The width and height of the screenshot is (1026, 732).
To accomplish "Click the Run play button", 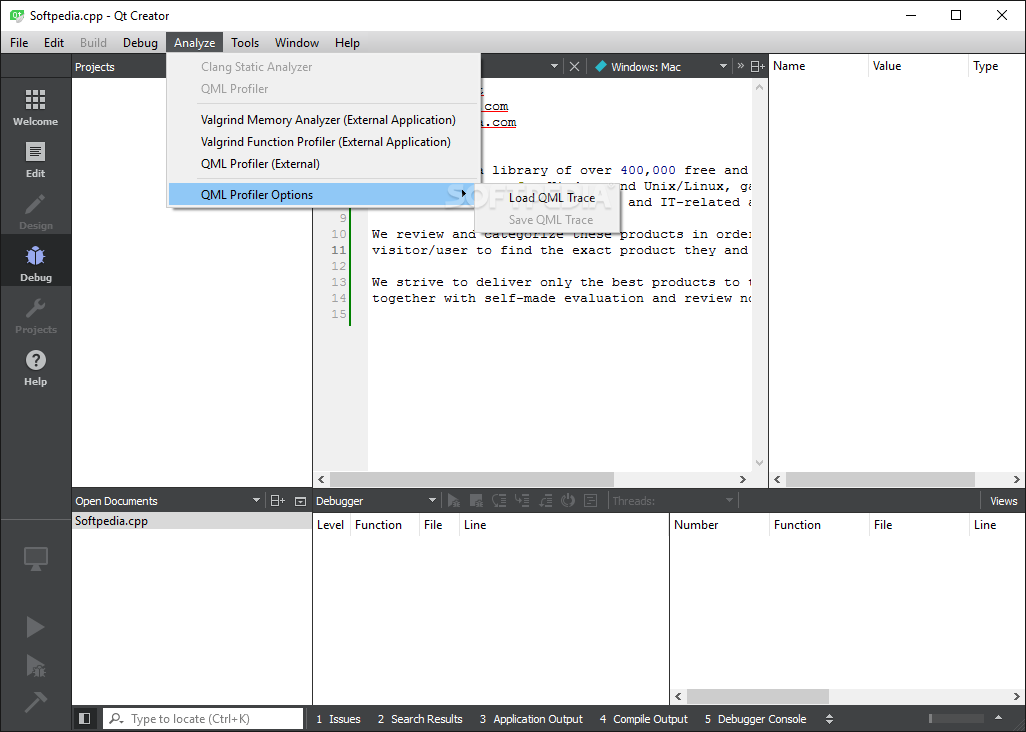I will pos(35,627).
